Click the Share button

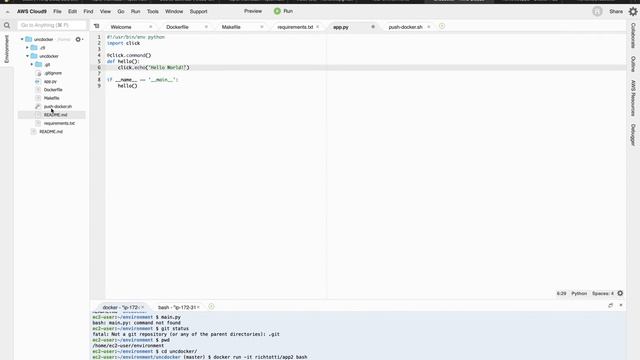pyautogui.click(x=616, y=11)
